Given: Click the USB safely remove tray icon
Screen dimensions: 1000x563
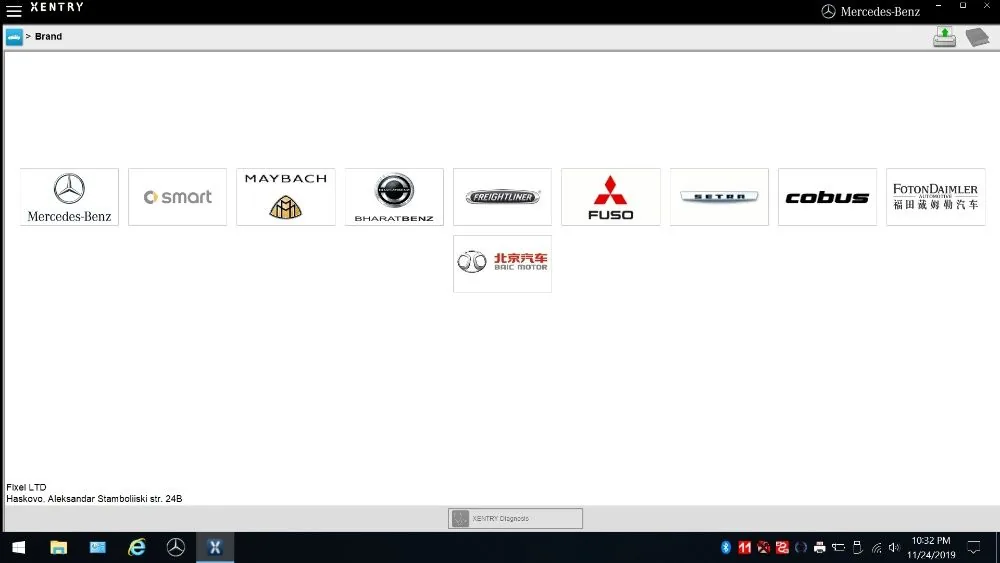Looking at the screenshot, I should point(857,547).
